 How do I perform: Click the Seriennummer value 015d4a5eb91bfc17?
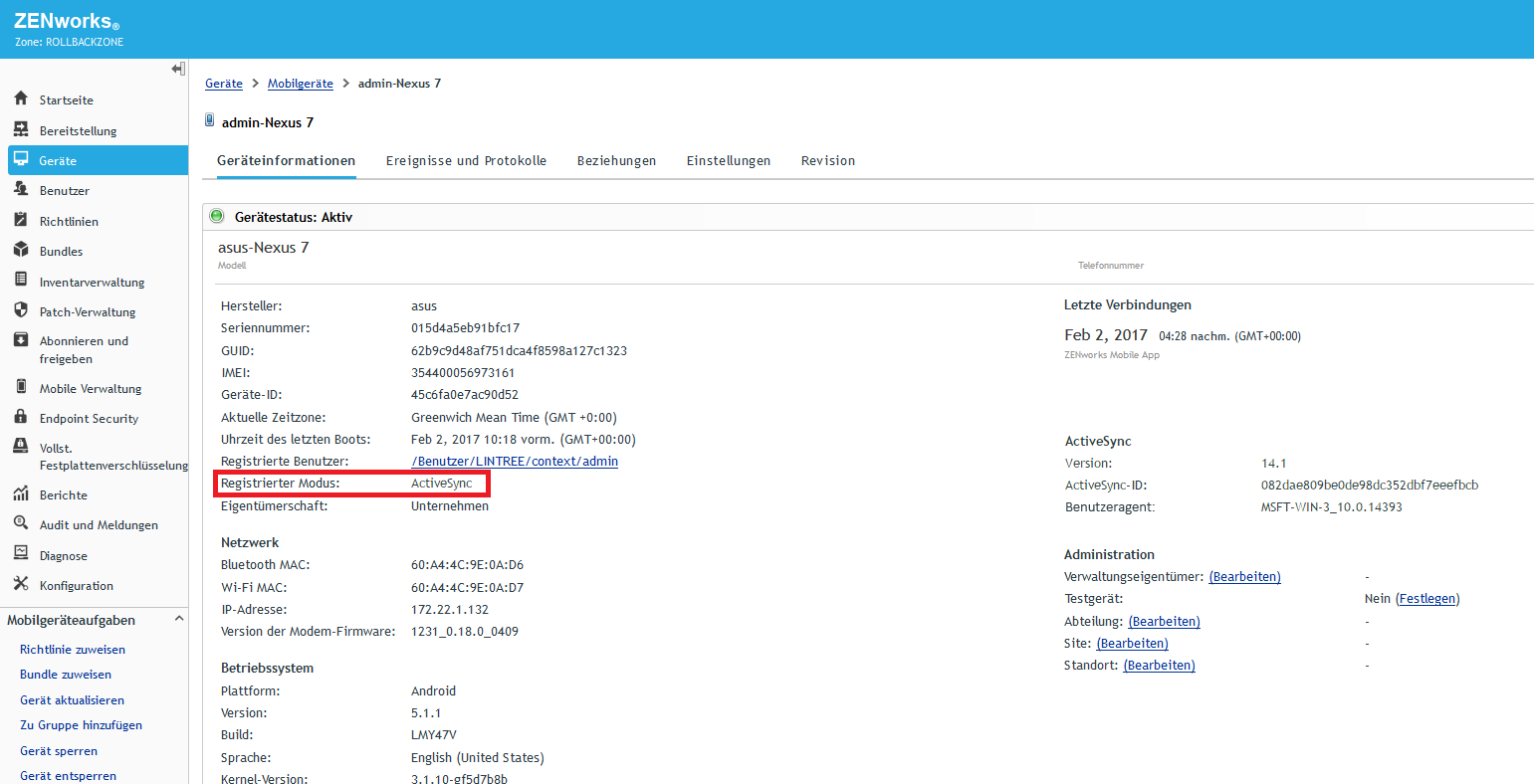point(465,327)
